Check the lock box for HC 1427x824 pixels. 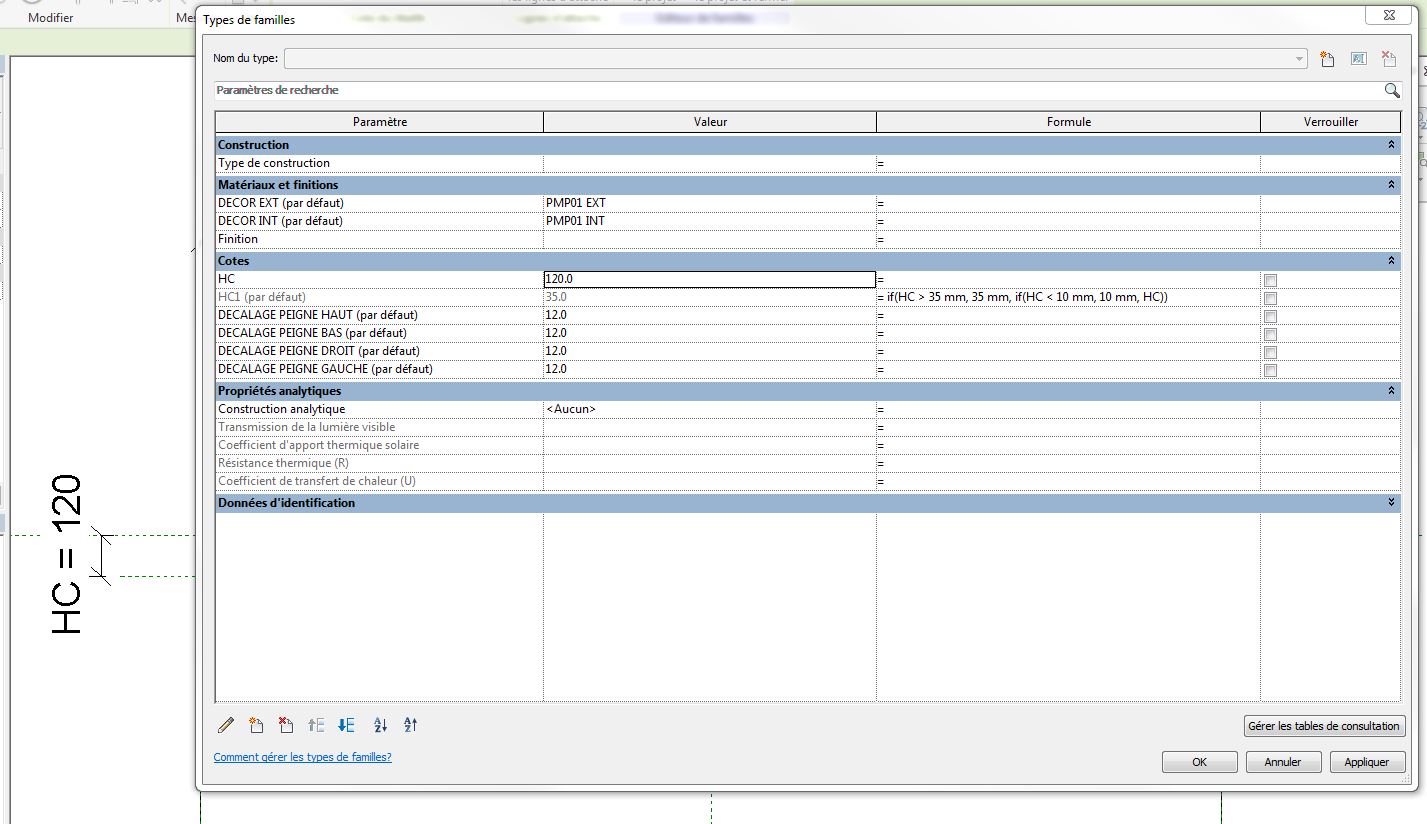1270,280
